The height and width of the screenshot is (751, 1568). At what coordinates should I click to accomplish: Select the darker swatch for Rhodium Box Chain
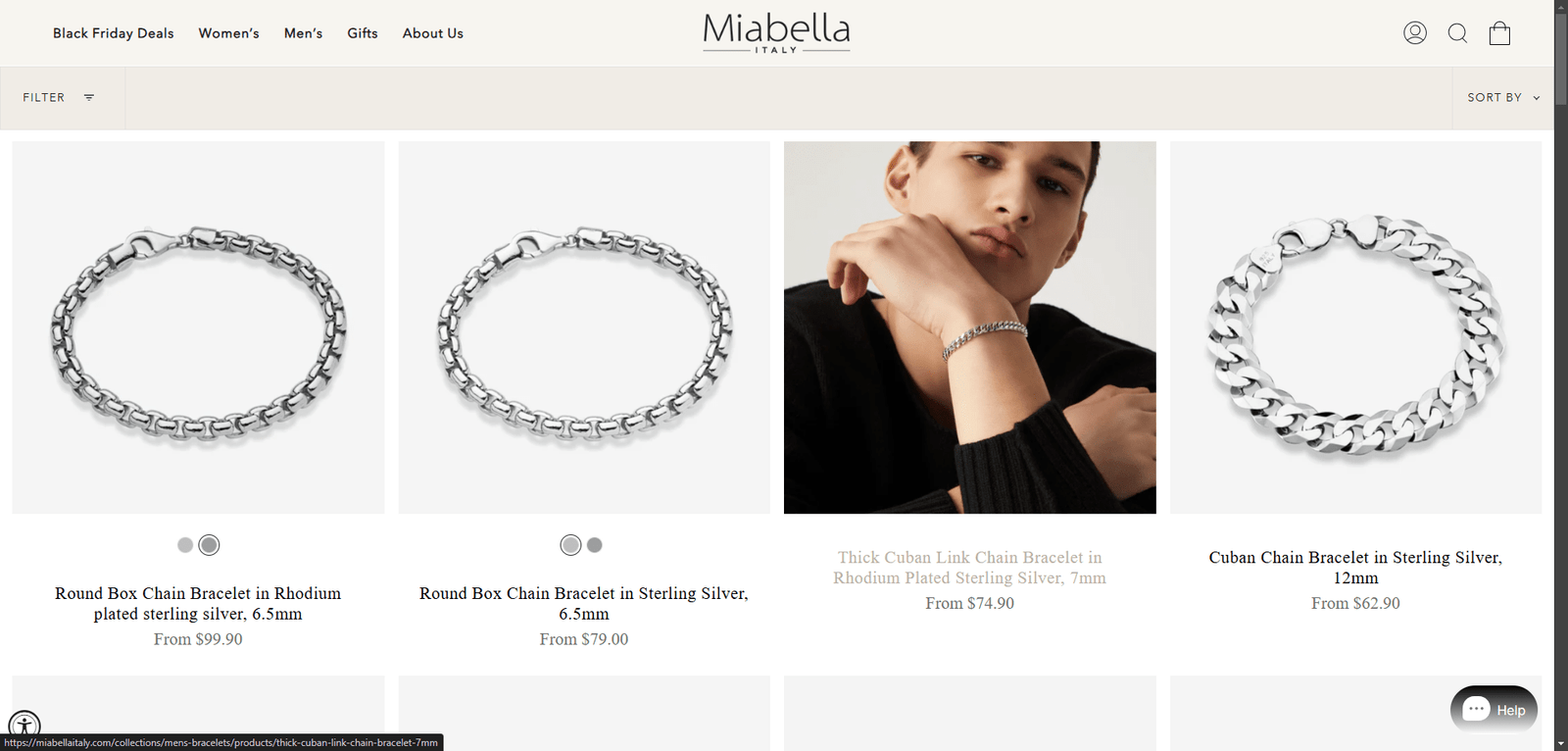point(210,545)
